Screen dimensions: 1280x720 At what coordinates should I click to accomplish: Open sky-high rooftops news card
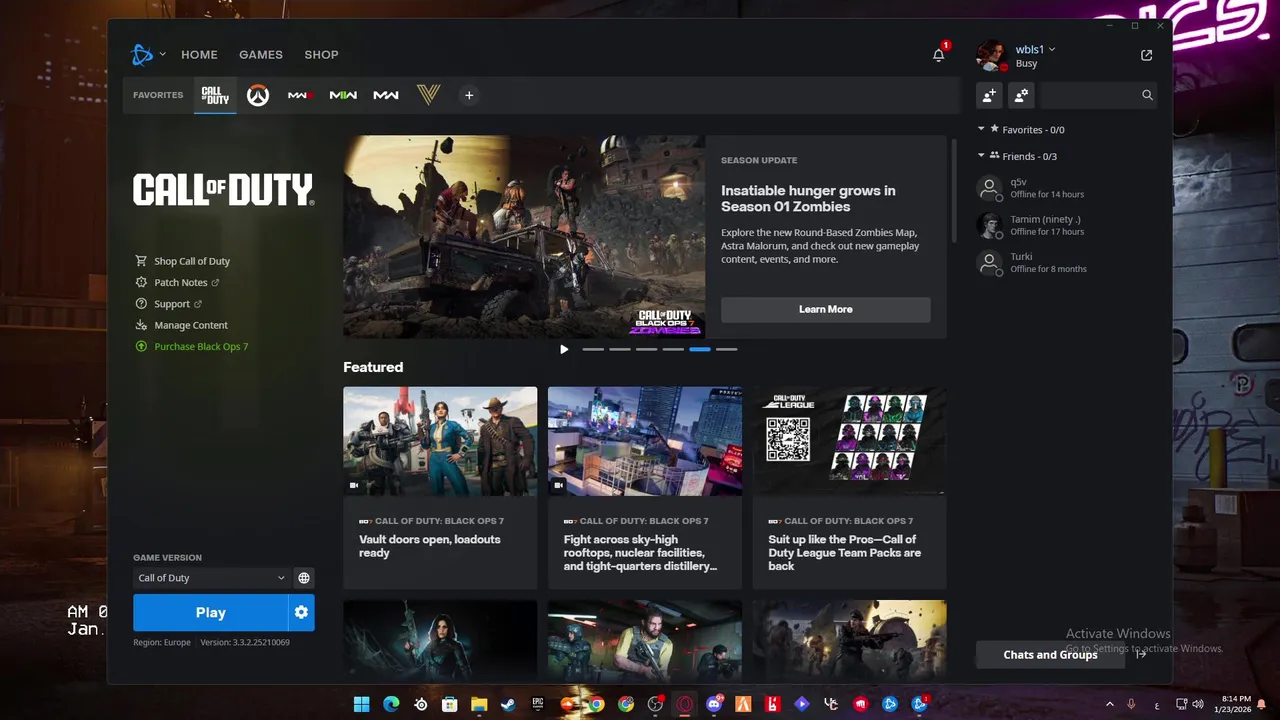(x=645, y=487)
